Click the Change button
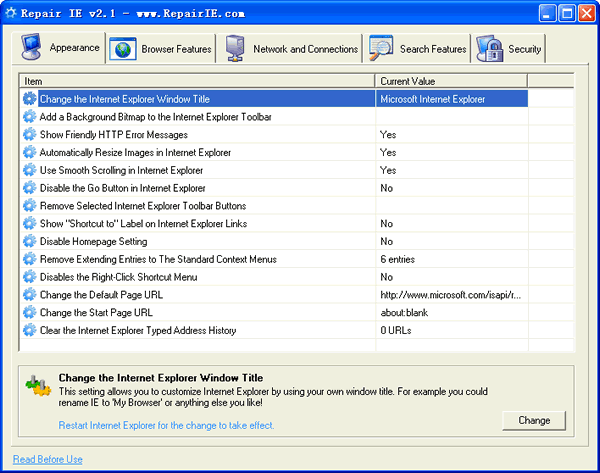Image resolution: width=600 pixels, height=473 pixels. click(x=534, y=420)
